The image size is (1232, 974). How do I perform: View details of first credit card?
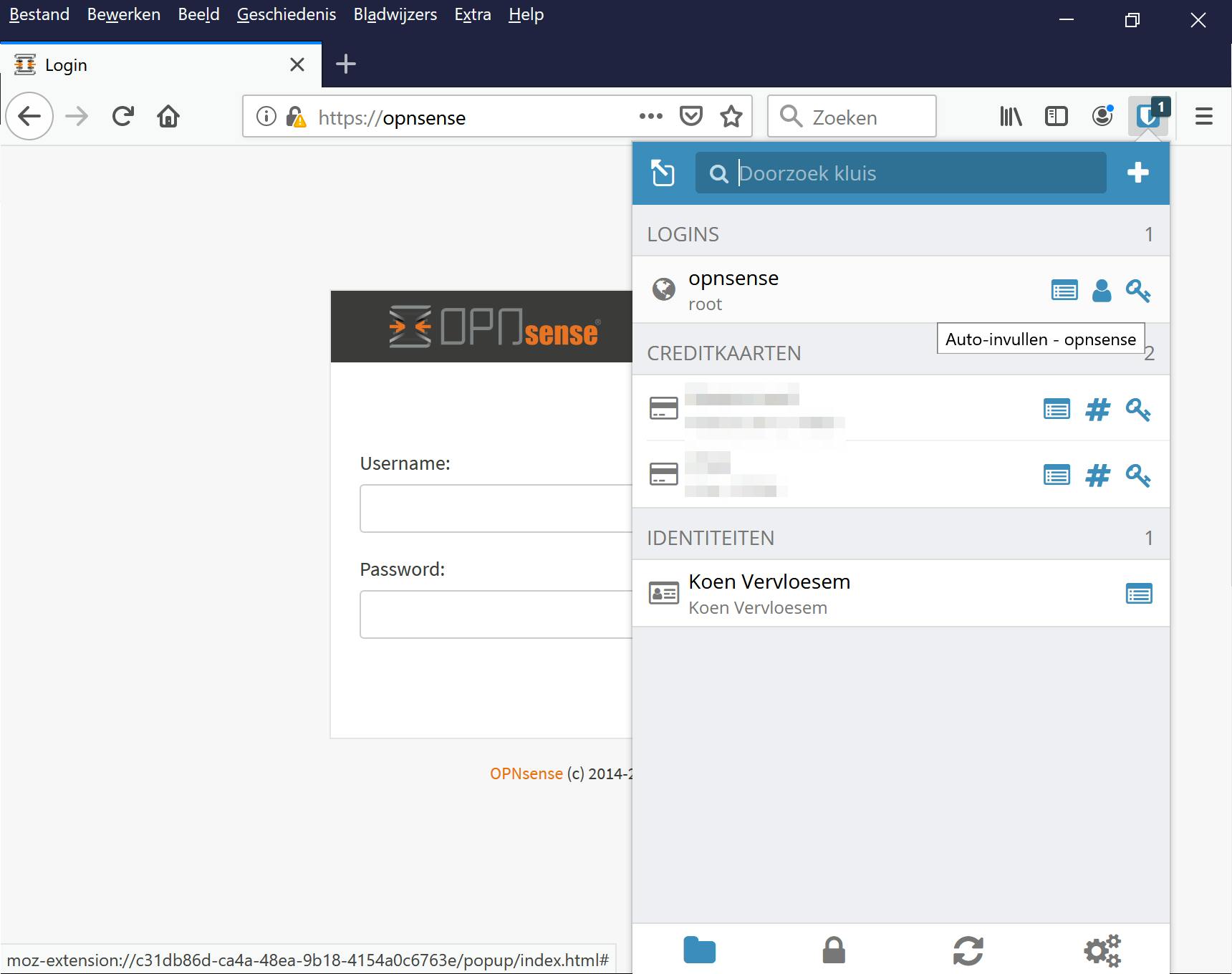[x=1057, y=410]
